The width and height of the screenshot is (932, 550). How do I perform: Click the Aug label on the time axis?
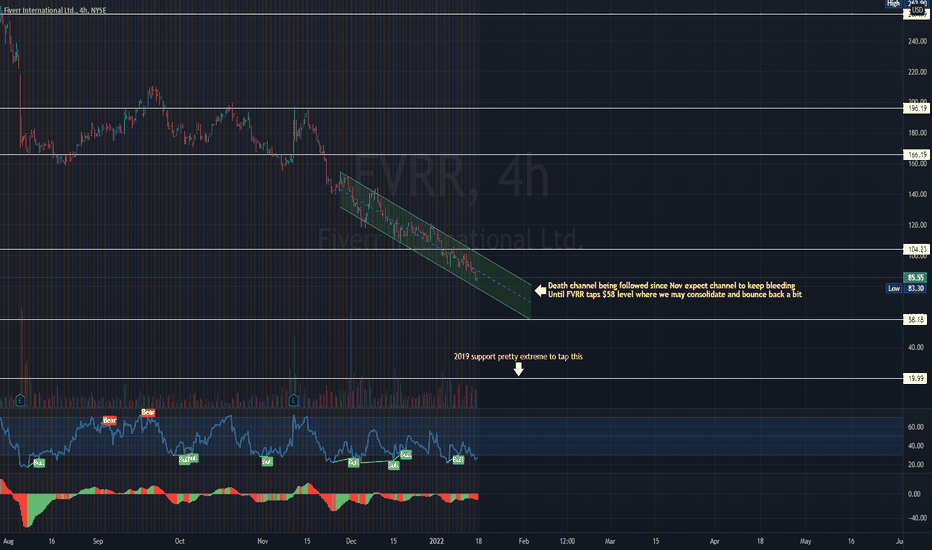click(8, 541)
